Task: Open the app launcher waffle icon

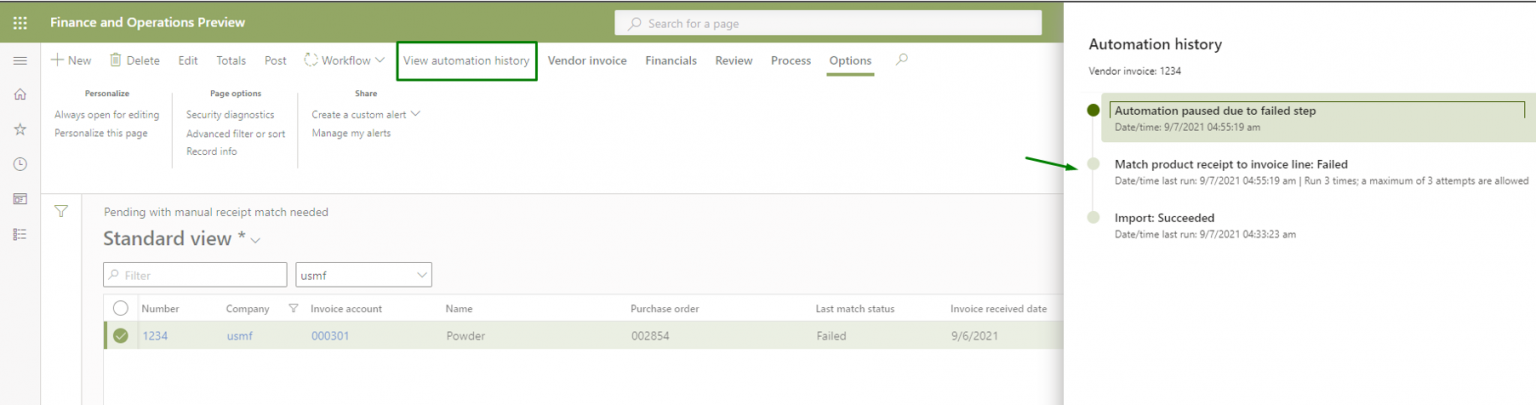Action: coord(20,23)
